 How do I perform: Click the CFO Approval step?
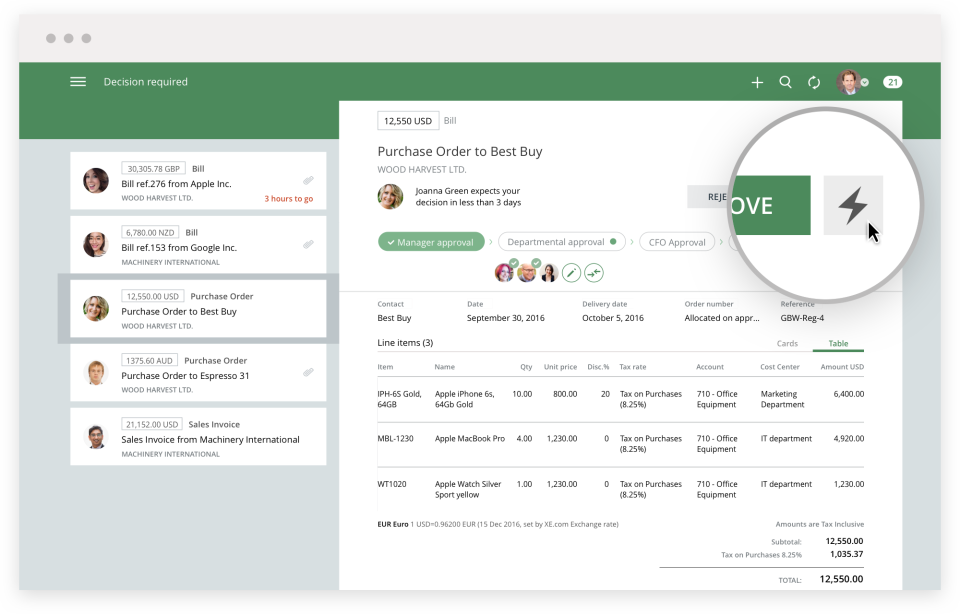coord(676,241)
